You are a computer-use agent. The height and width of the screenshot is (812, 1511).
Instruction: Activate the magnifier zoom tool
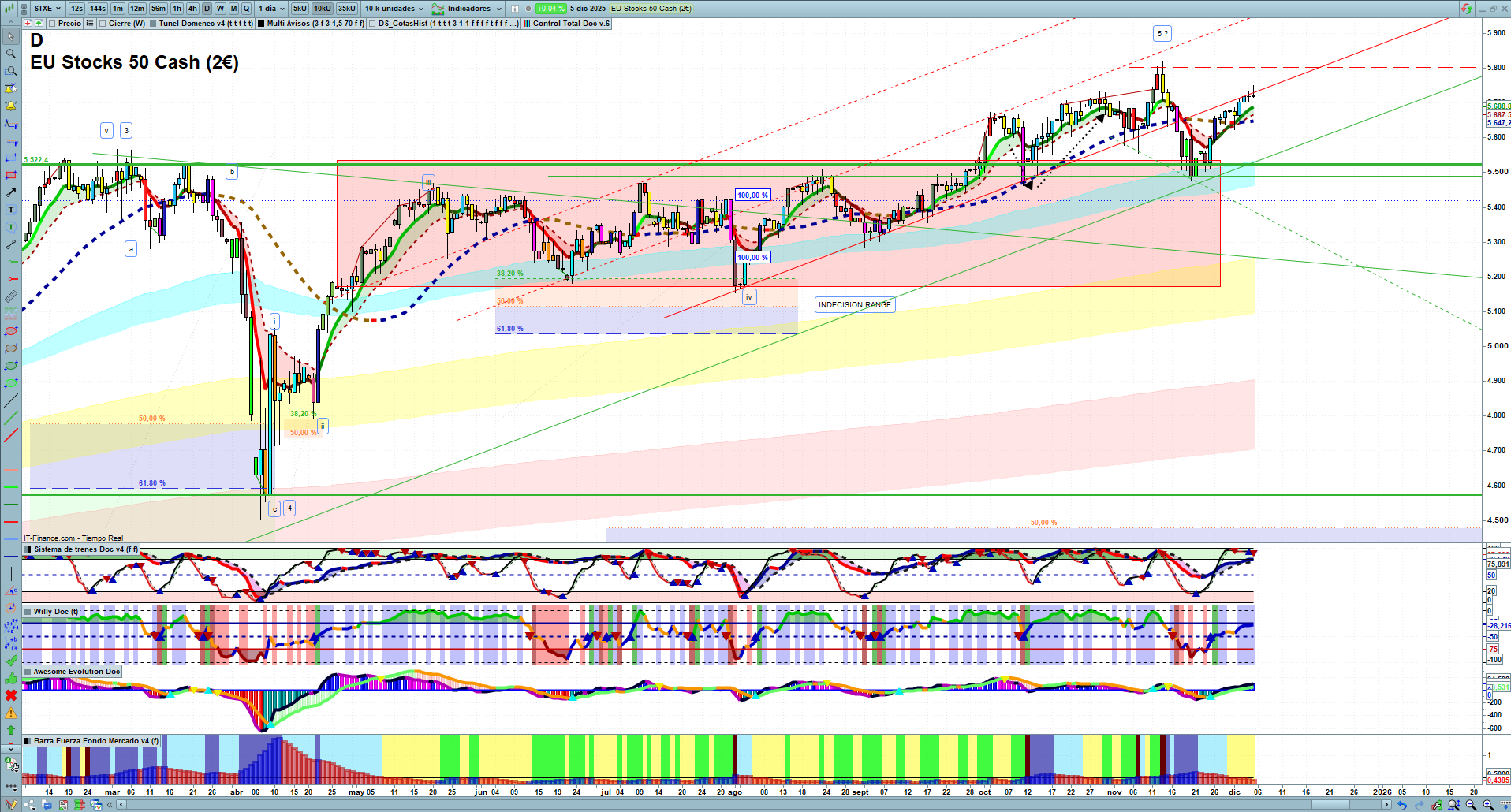click(x=11, y=54)
